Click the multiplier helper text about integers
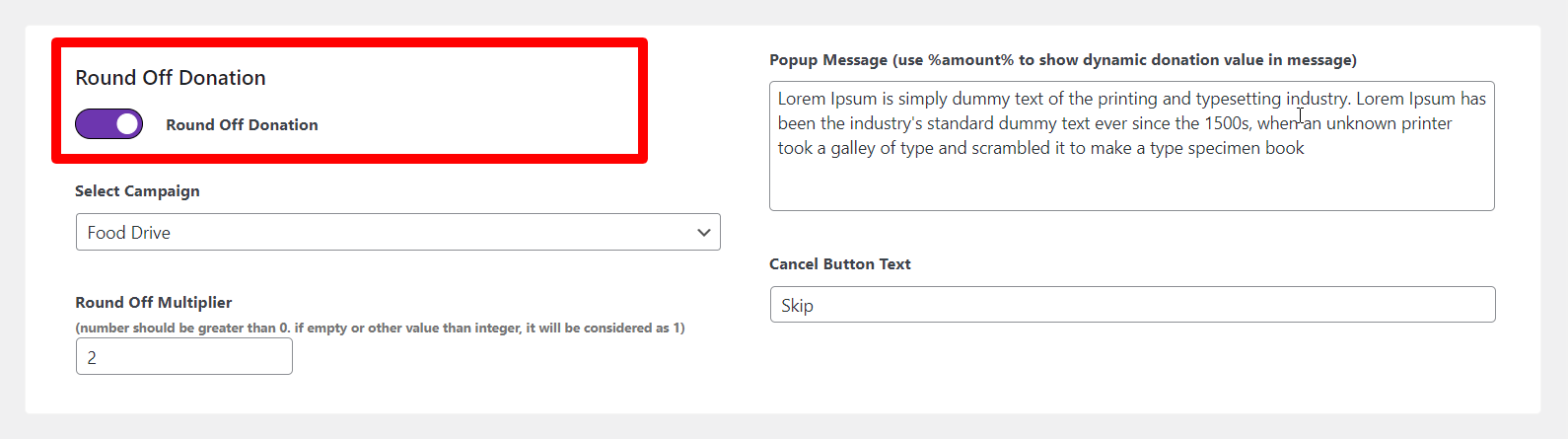Screen dimensions: 1568x439 380,329
